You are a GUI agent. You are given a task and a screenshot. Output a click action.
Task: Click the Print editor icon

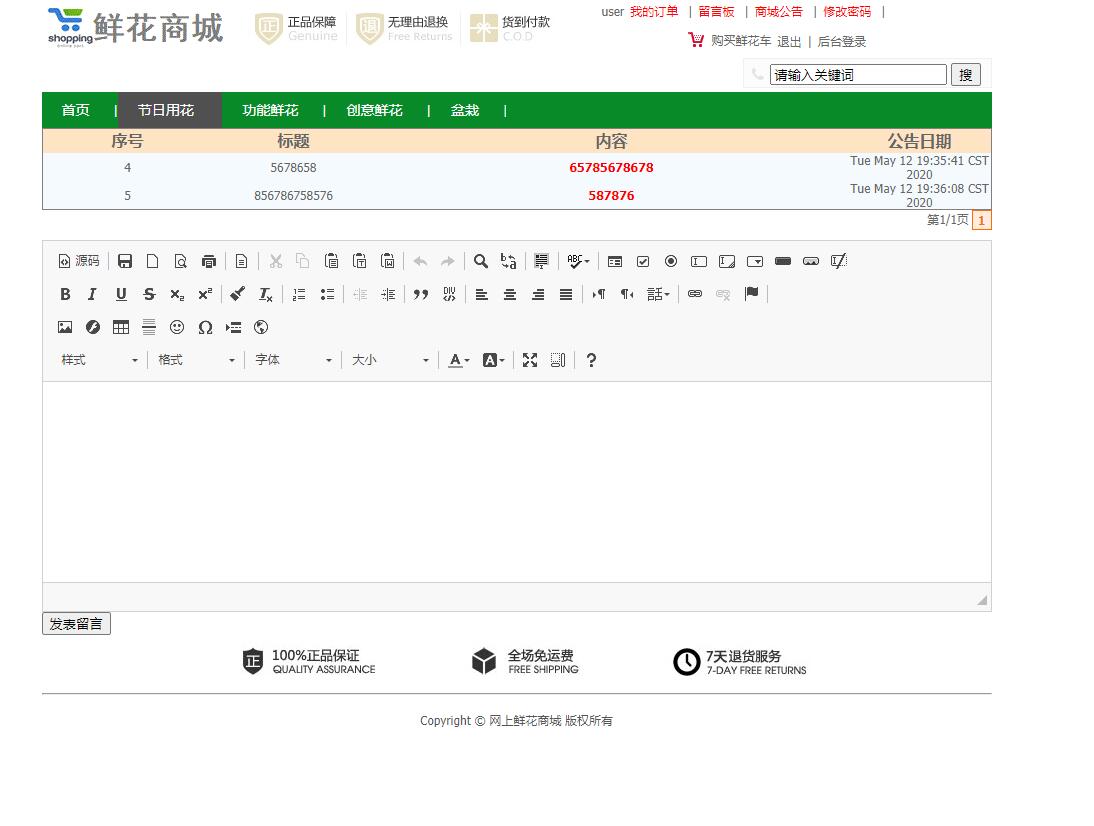tap(209, 261)
